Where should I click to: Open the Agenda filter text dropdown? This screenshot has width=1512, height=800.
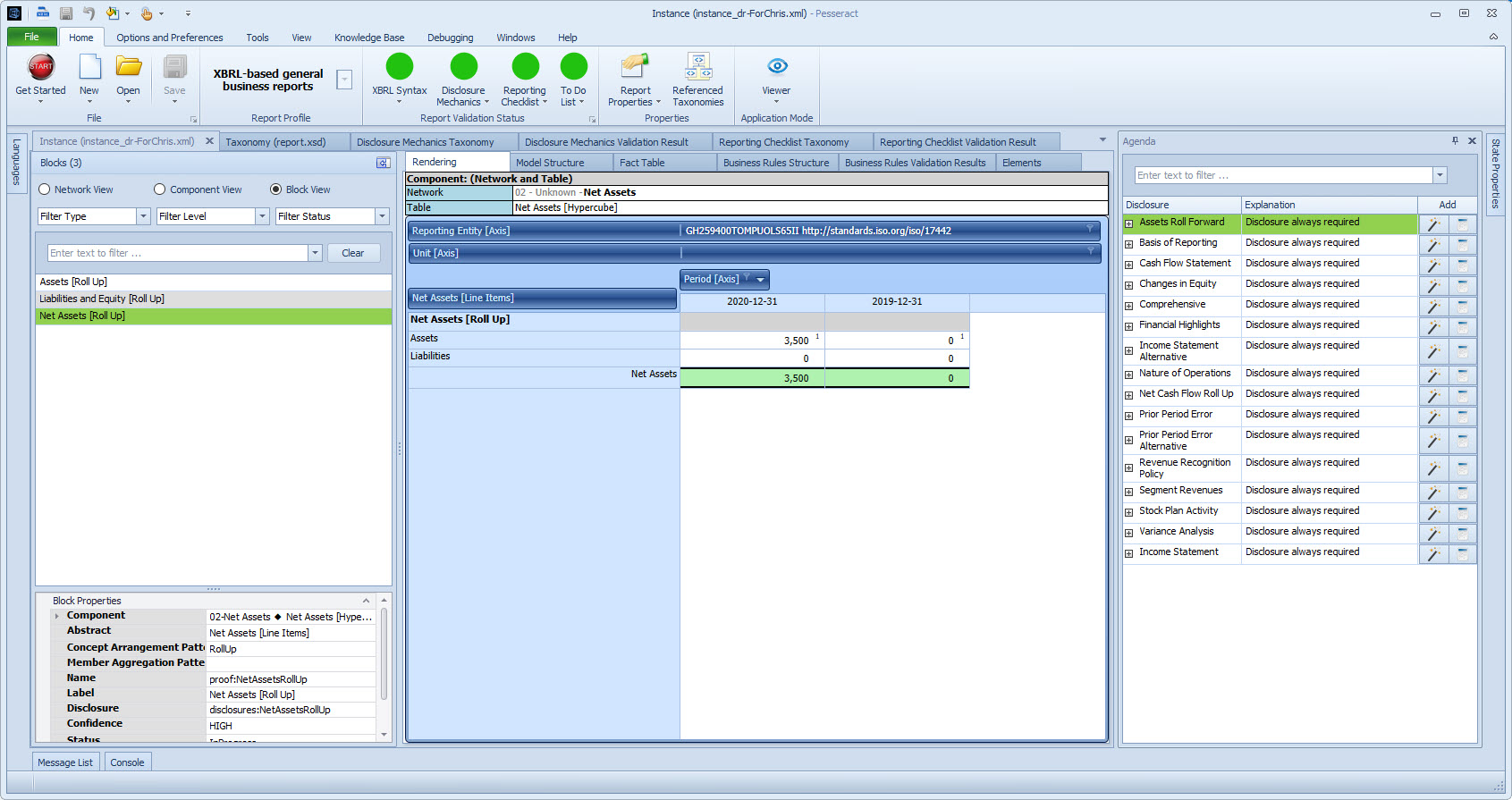click(x=1440, y=175)
